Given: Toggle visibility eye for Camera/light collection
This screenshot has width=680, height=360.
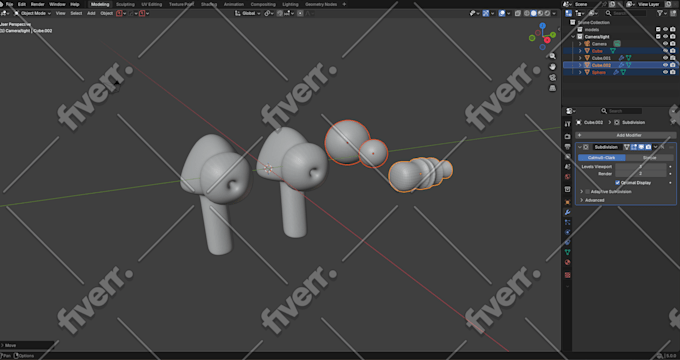Looking at the screenshot, I should pos(665,36).
